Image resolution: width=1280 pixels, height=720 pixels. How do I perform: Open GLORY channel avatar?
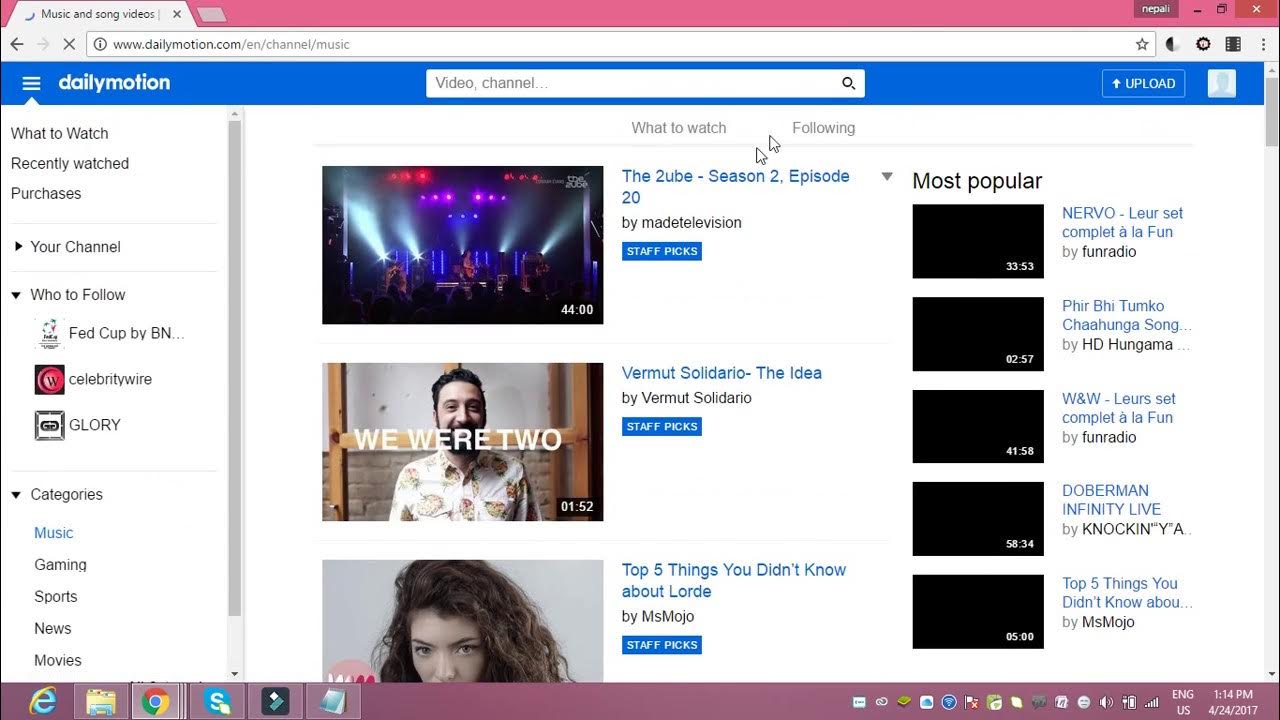pyautogui.click(x=49, y=425)
